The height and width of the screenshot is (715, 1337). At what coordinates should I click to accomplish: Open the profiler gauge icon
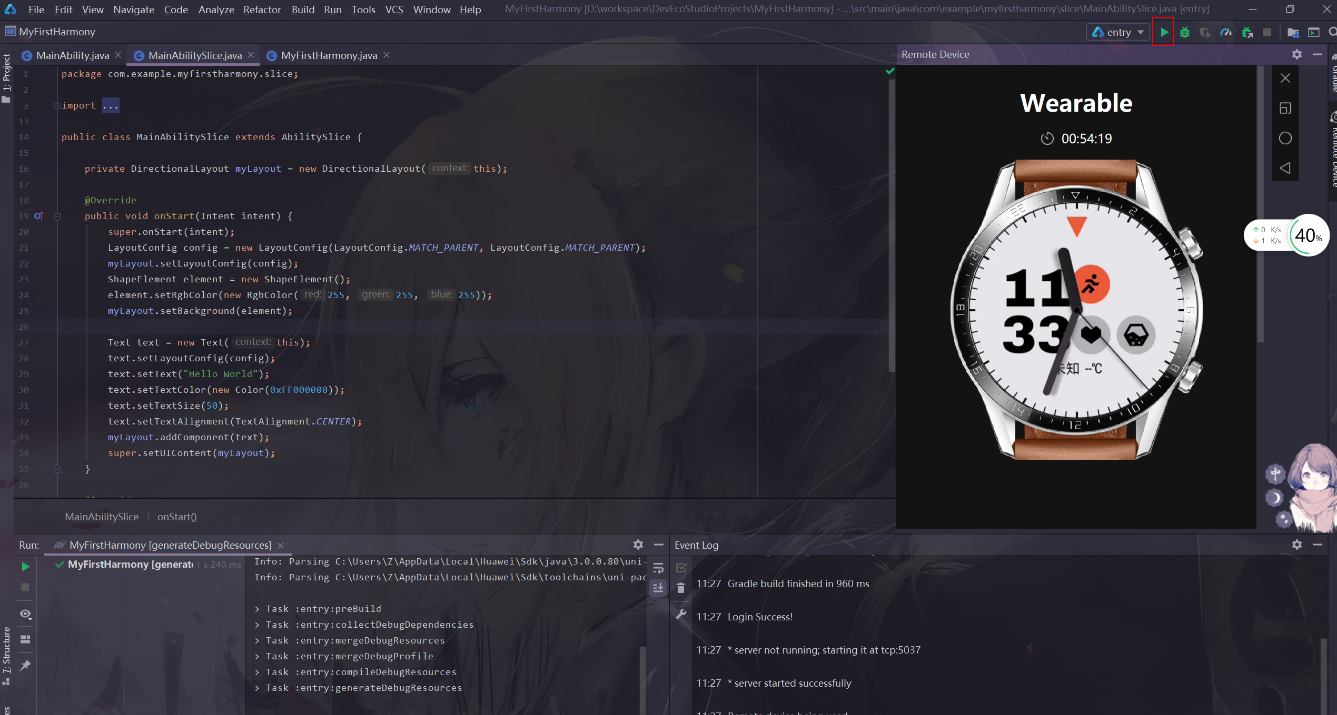coord(1226,32)
